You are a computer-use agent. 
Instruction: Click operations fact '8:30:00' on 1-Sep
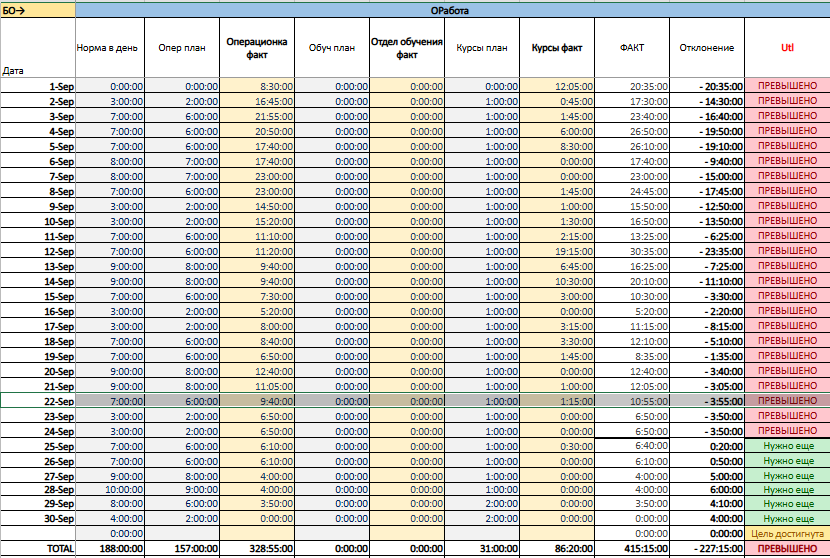click(x=257, y=86)
